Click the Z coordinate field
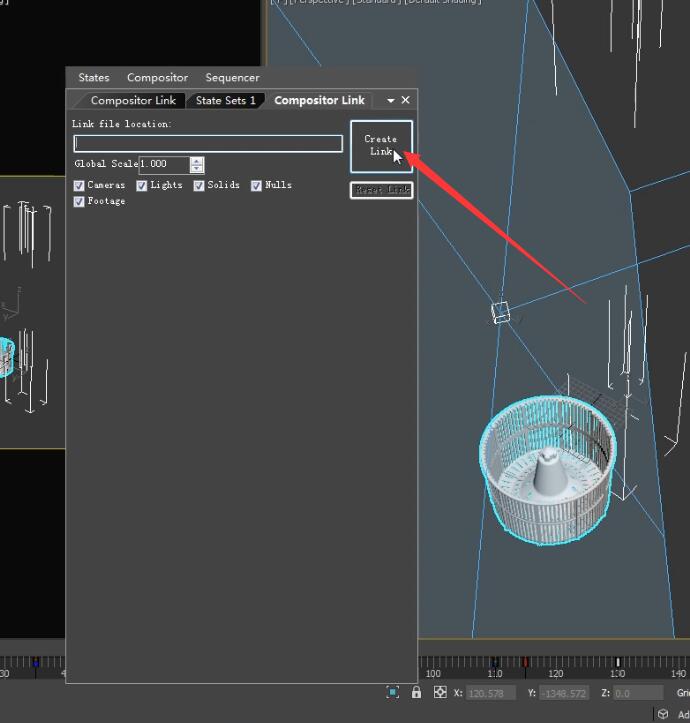The image size is (690, 723). 638,693
